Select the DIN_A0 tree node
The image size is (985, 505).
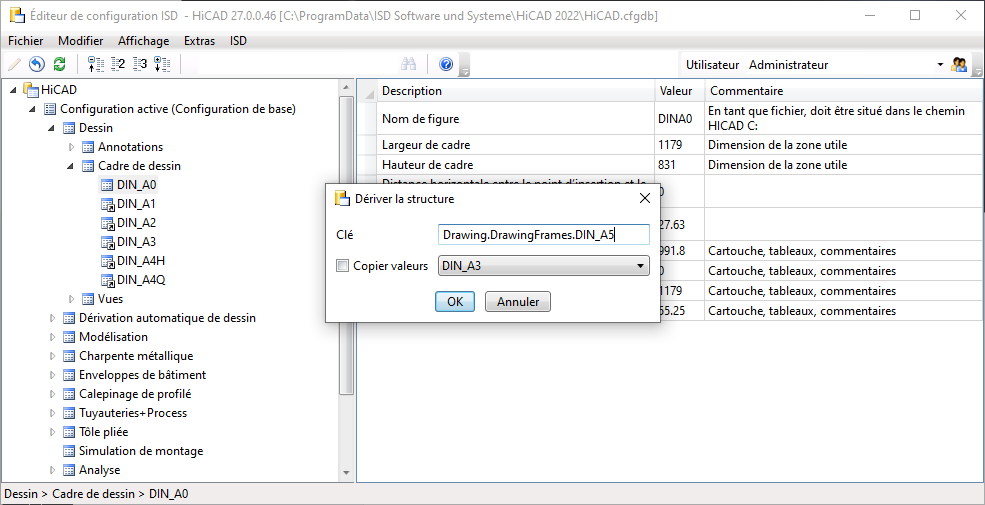(136, 185)
